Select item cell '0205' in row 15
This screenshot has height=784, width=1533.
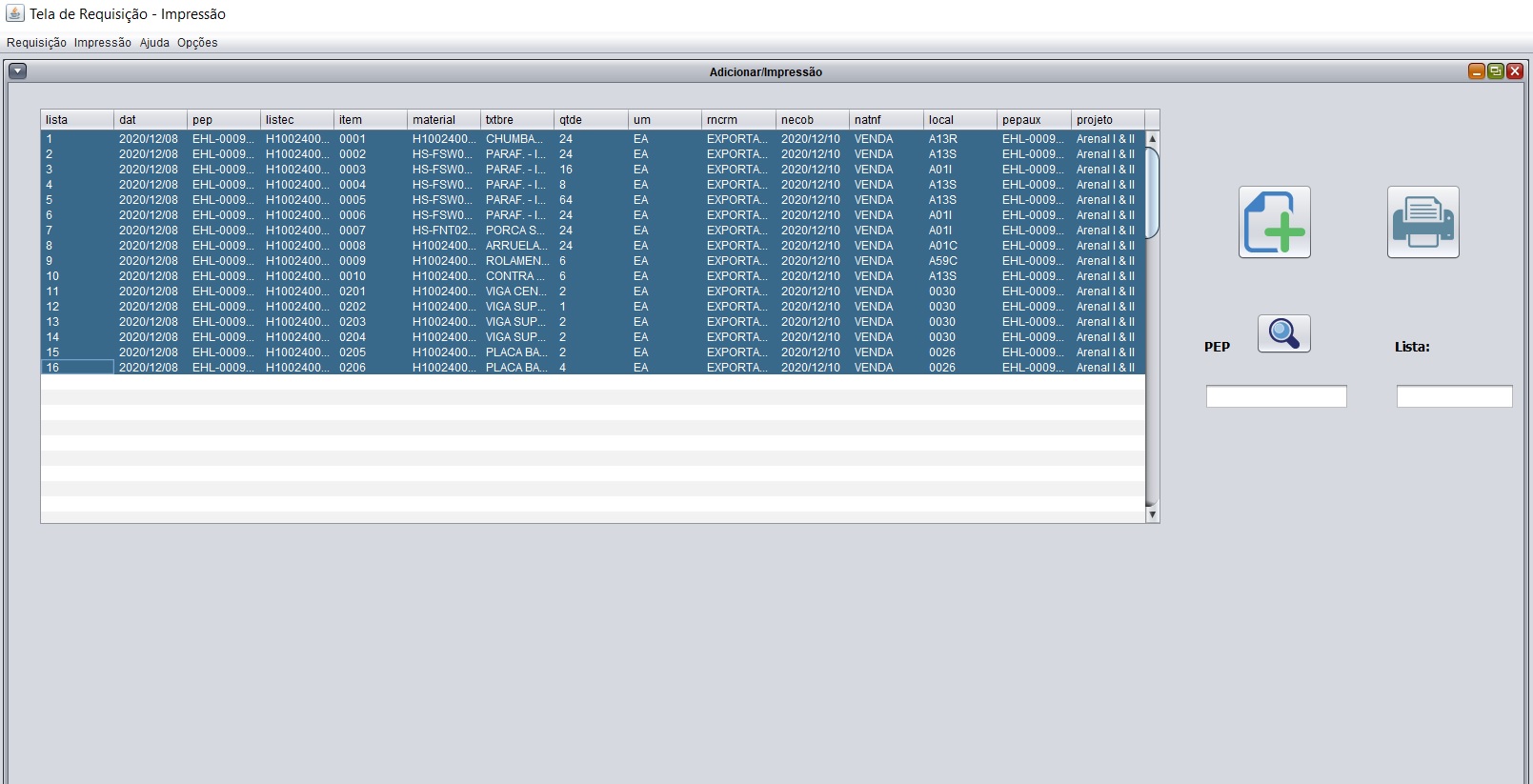371,352
